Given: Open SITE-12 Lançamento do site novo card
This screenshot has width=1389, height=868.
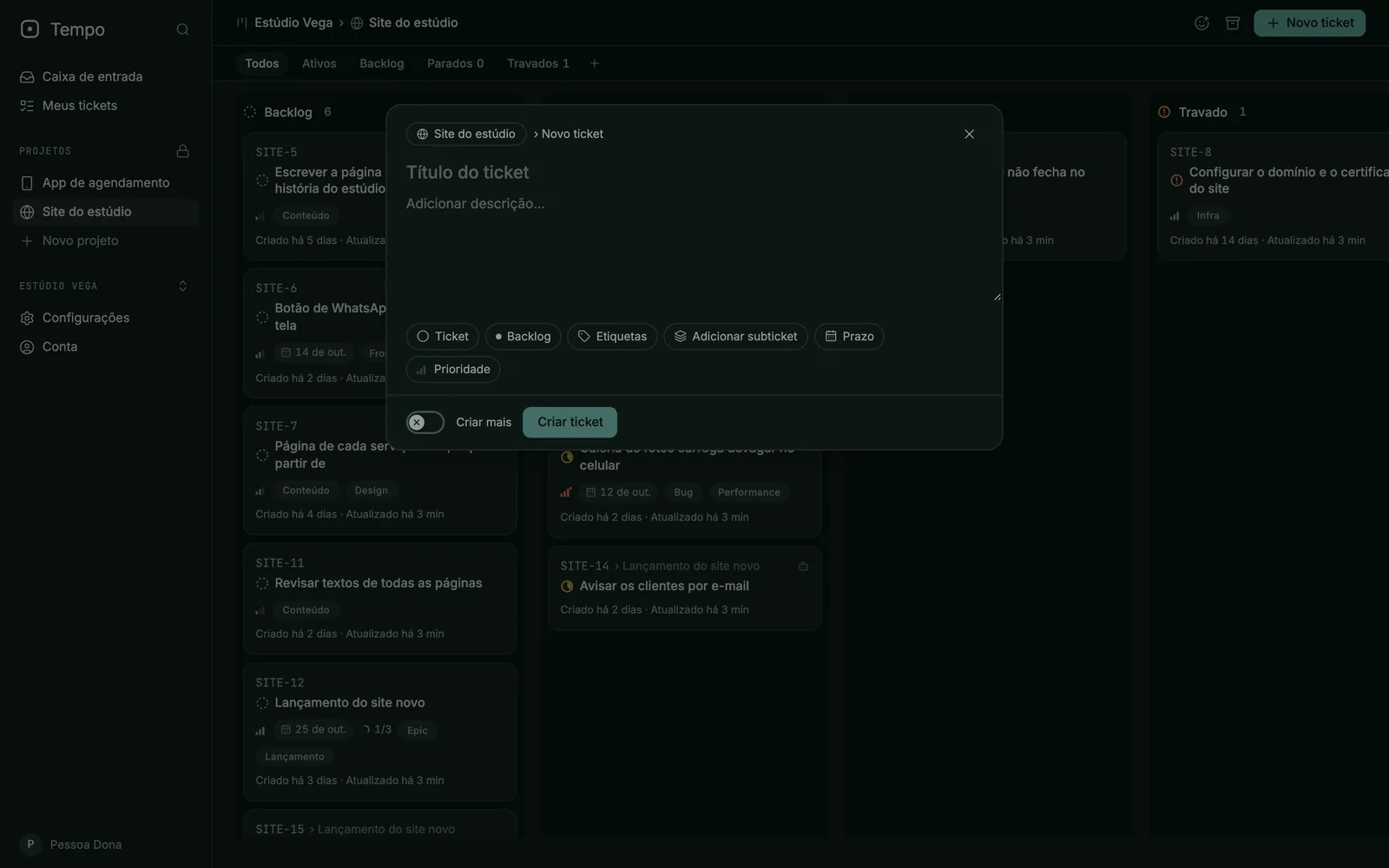Looking at the screenshot, I should click(x=380, y=732).
